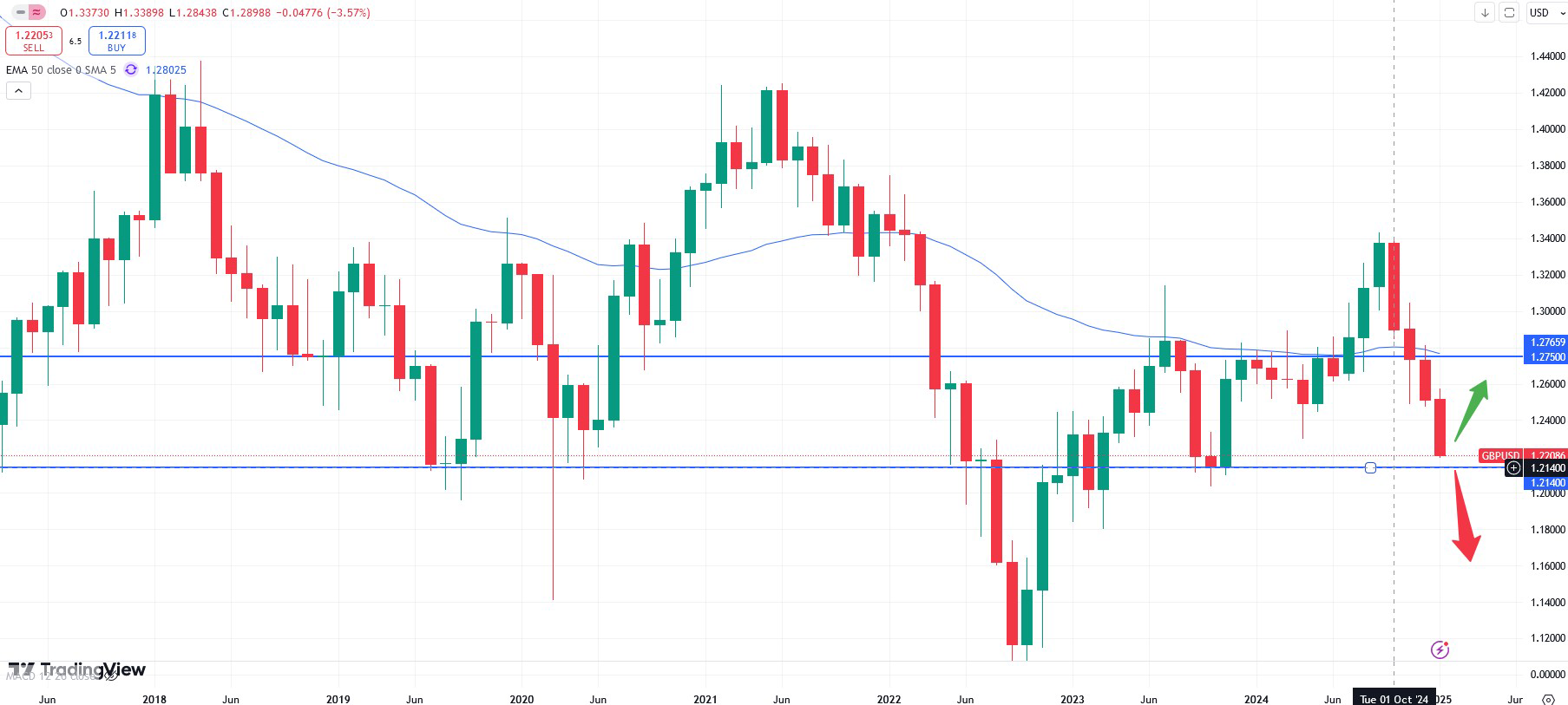The image size is (1568, 705).
Task: Collapse the indicator legend with the chevron
Action: pos(18,90)
